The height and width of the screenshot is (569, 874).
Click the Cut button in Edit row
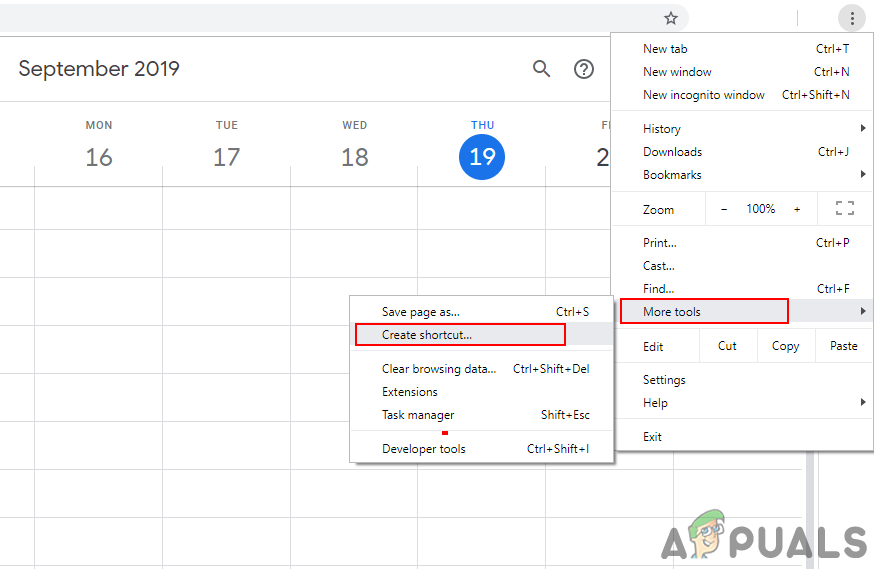click(x=727, y=346)
